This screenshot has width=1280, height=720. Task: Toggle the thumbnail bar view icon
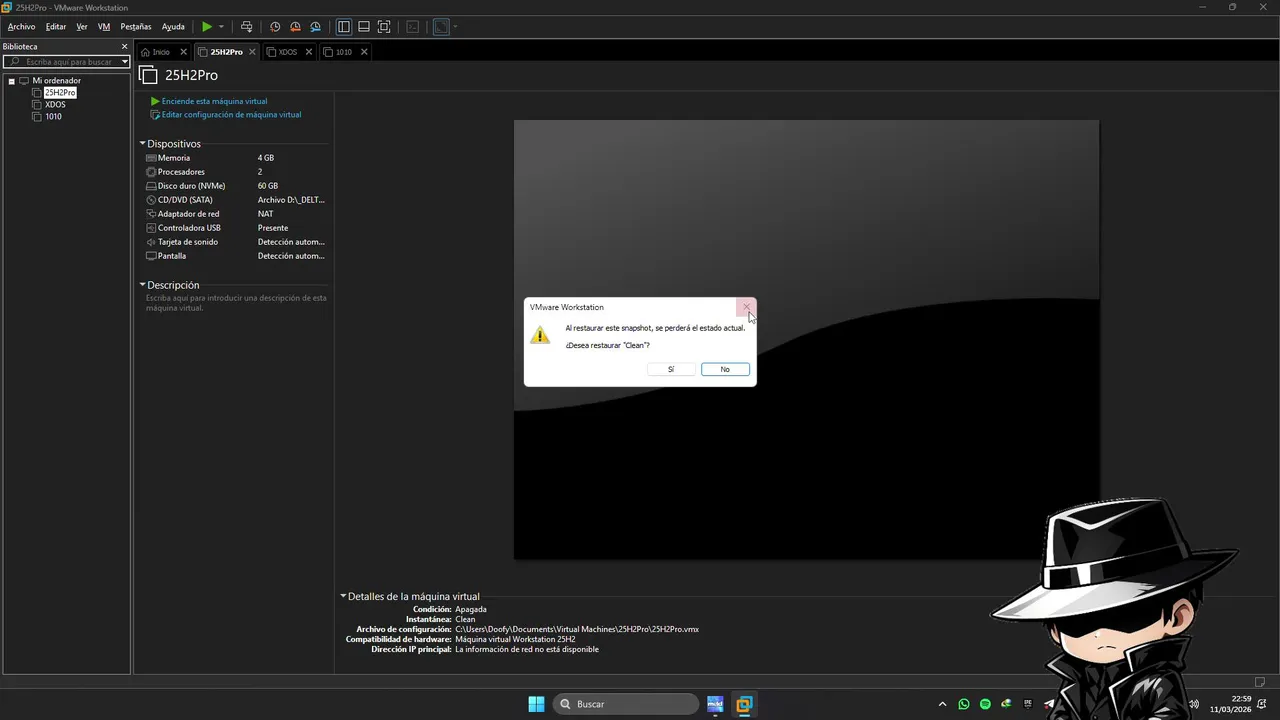pos(364,27)
